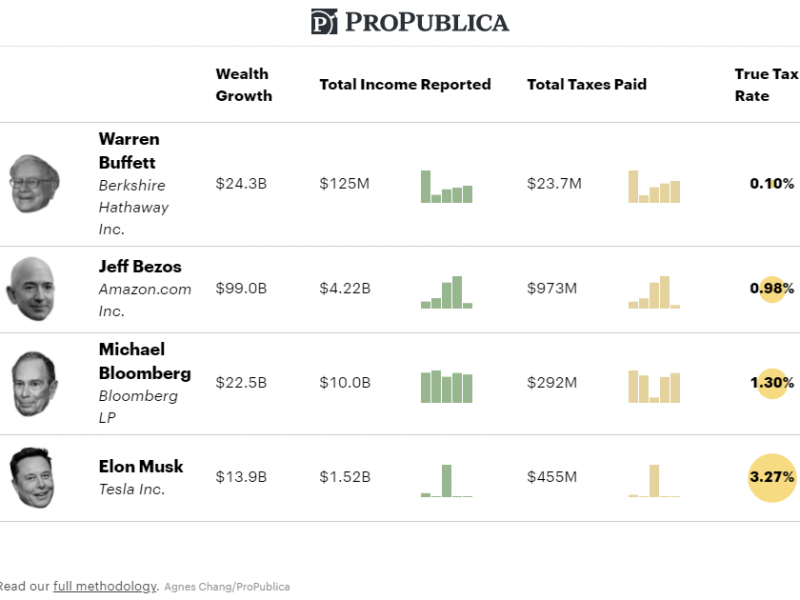Click Buffett's yellow taxes bar chart
Screen dimensions: 800x600
[x=654, y=187]
